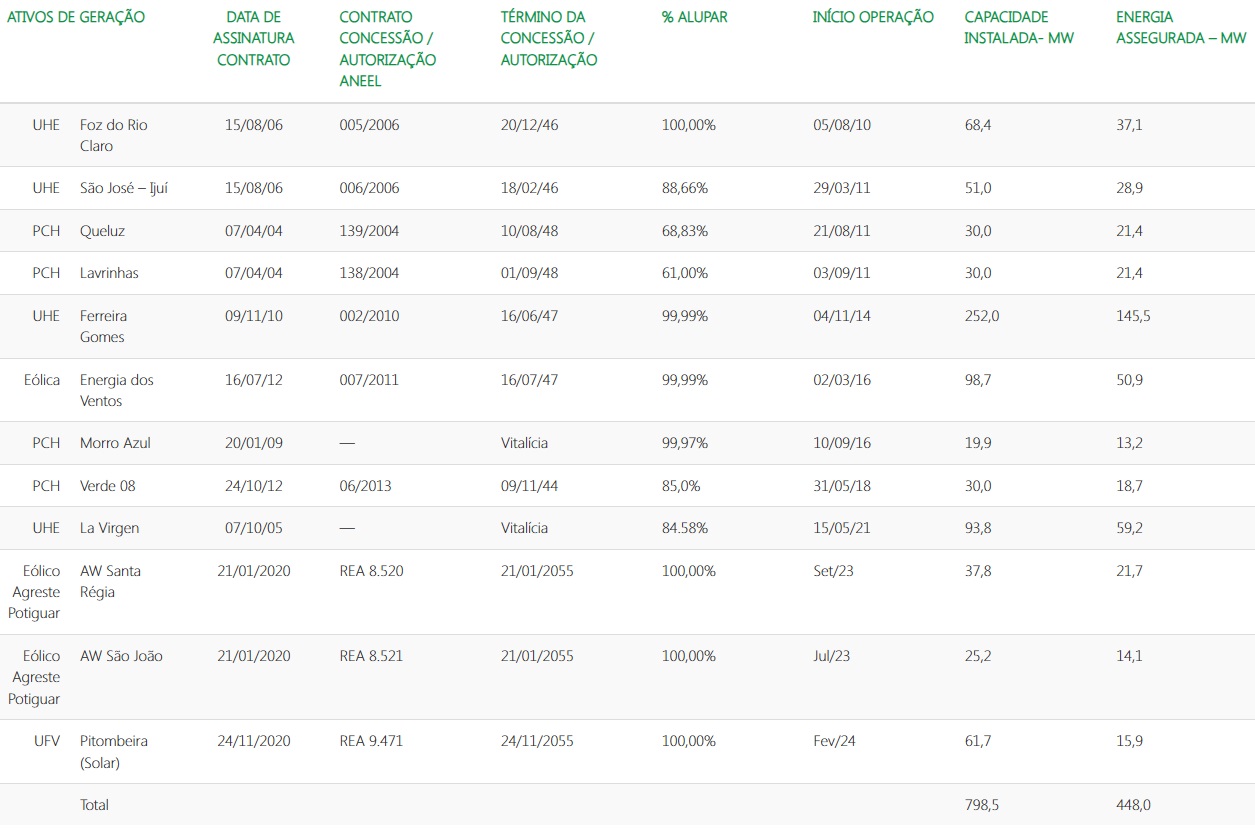Click the La Virgen asset name
This screenshot has width=1255, height=828.
(x=107, y=528)
